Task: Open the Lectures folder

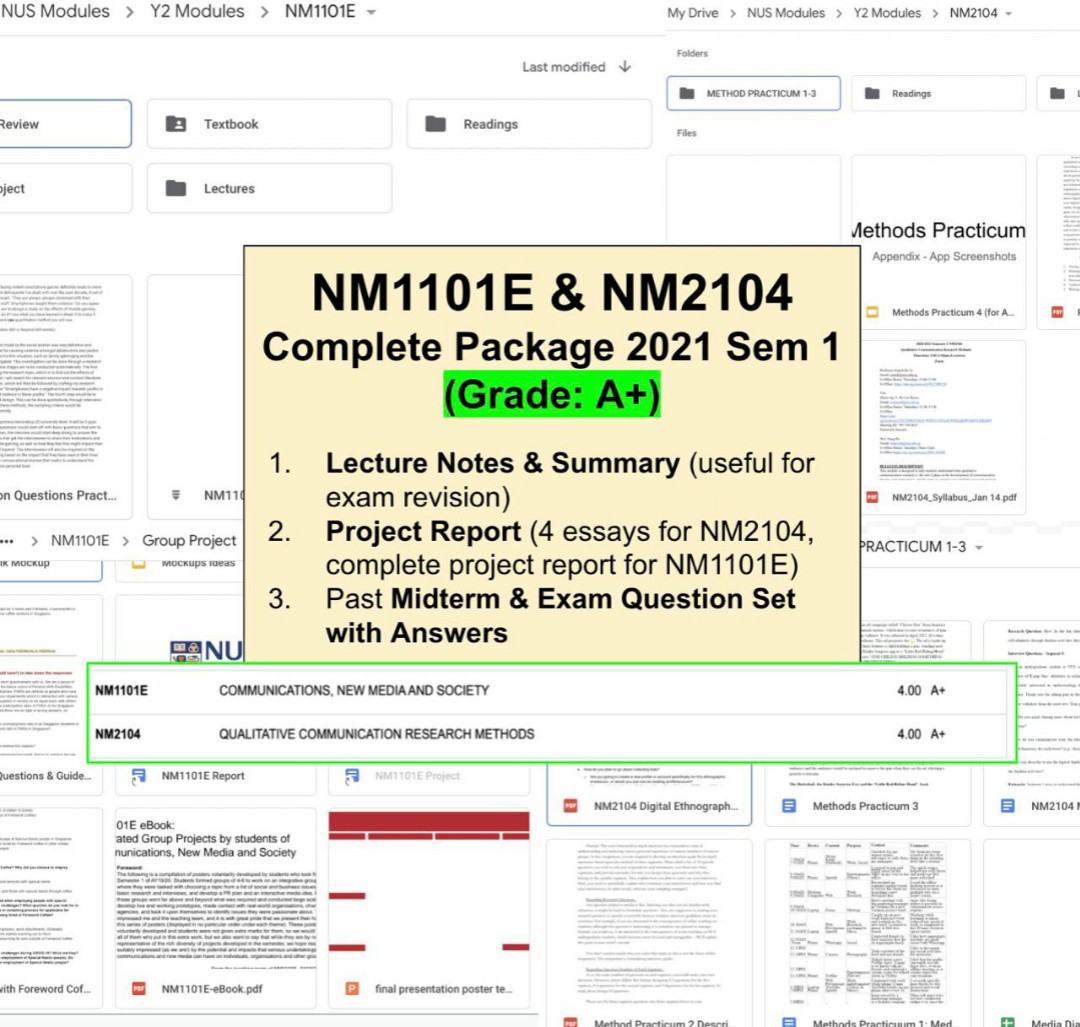Action: click(269, 188)
